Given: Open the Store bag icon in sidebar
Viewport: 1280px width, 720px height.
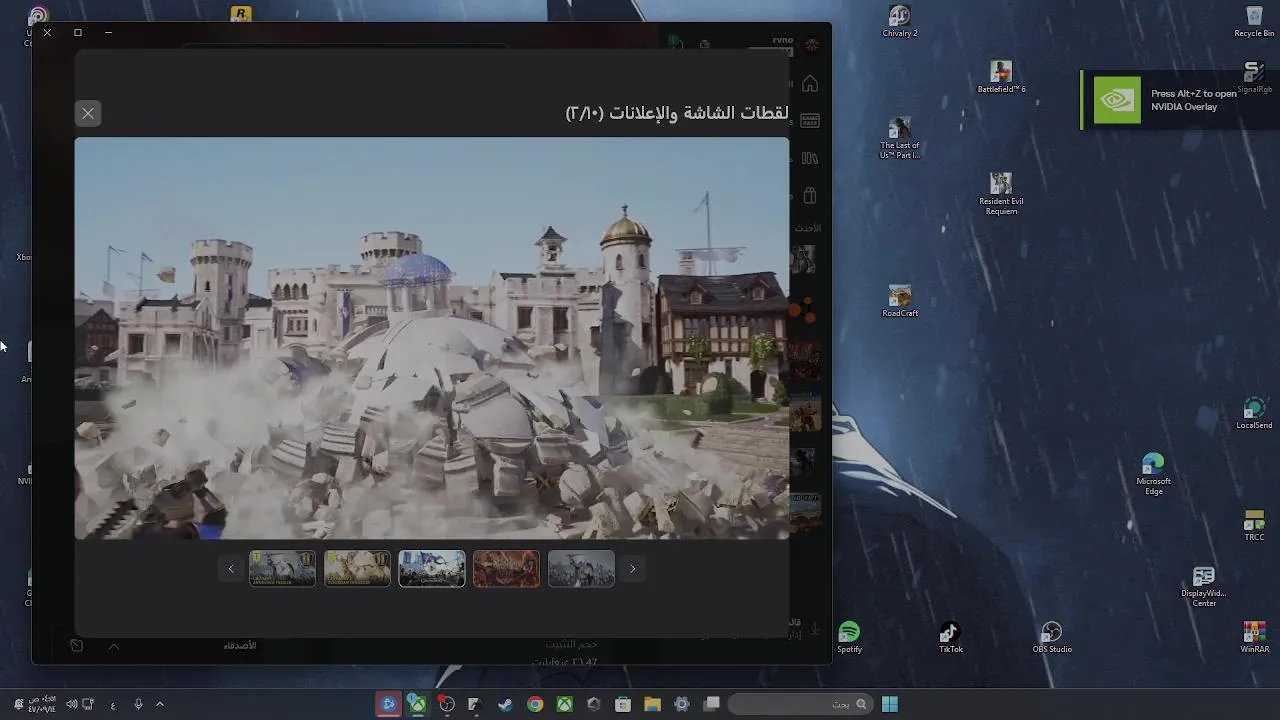Looking at the screenshot, I should pyautogui.click(x=810, y=195).
